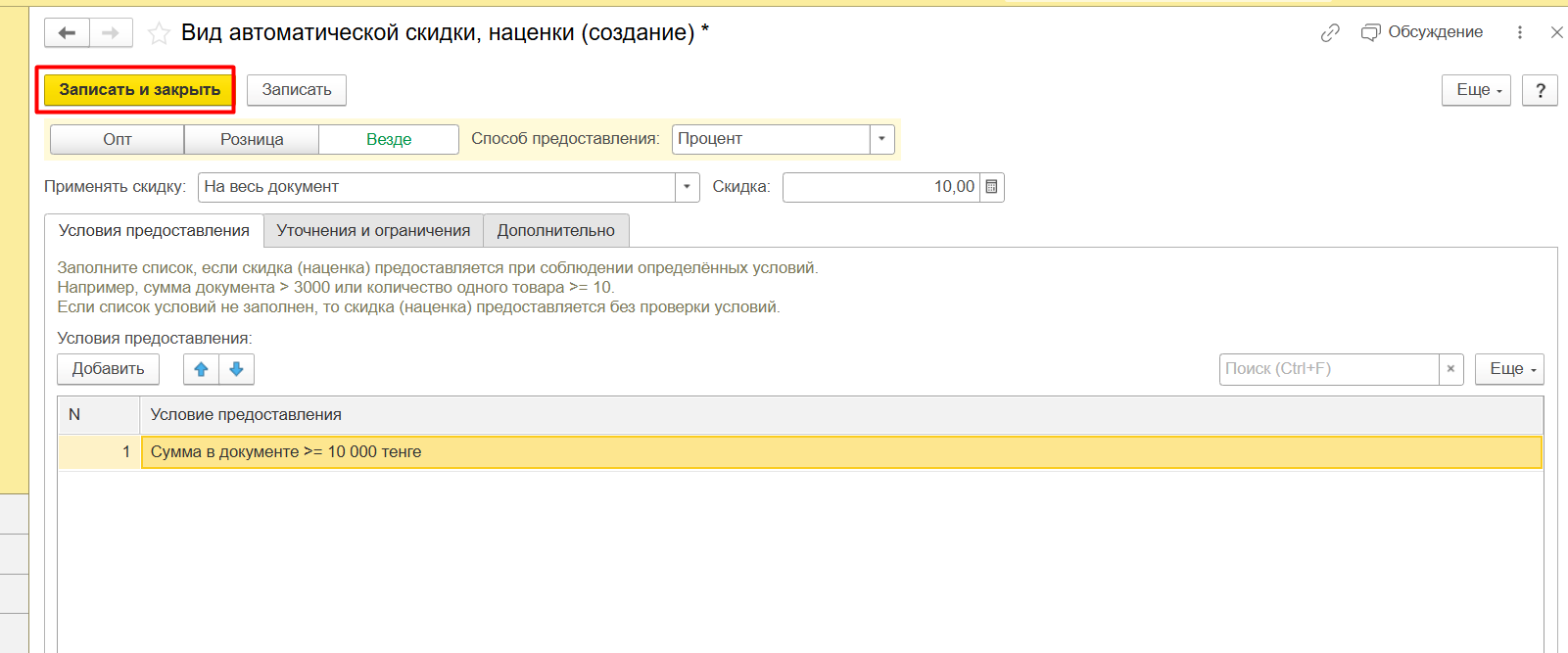The height and width of the screenshot is (653, 1568).
Task: Open the three-dot options menu
Action: pos(1519,32)
